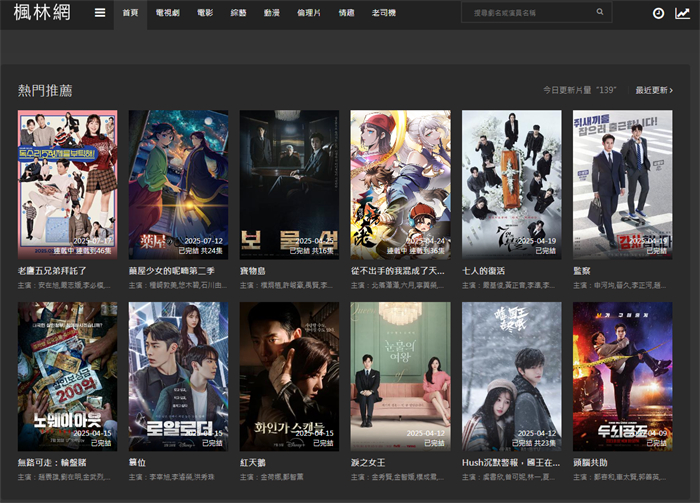Click the 頭腦共助 title link

coord(590,463)
